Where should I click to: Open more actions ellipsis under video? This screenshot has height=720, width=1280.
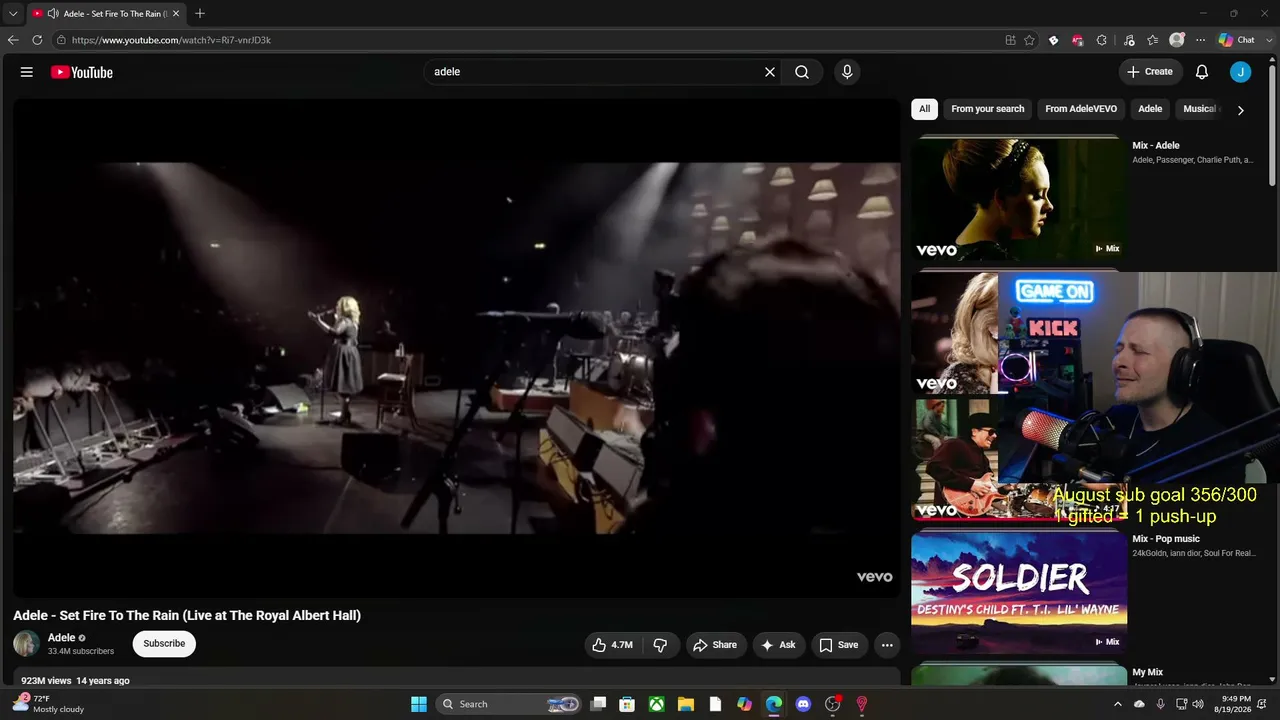click(x=887, y=645)
